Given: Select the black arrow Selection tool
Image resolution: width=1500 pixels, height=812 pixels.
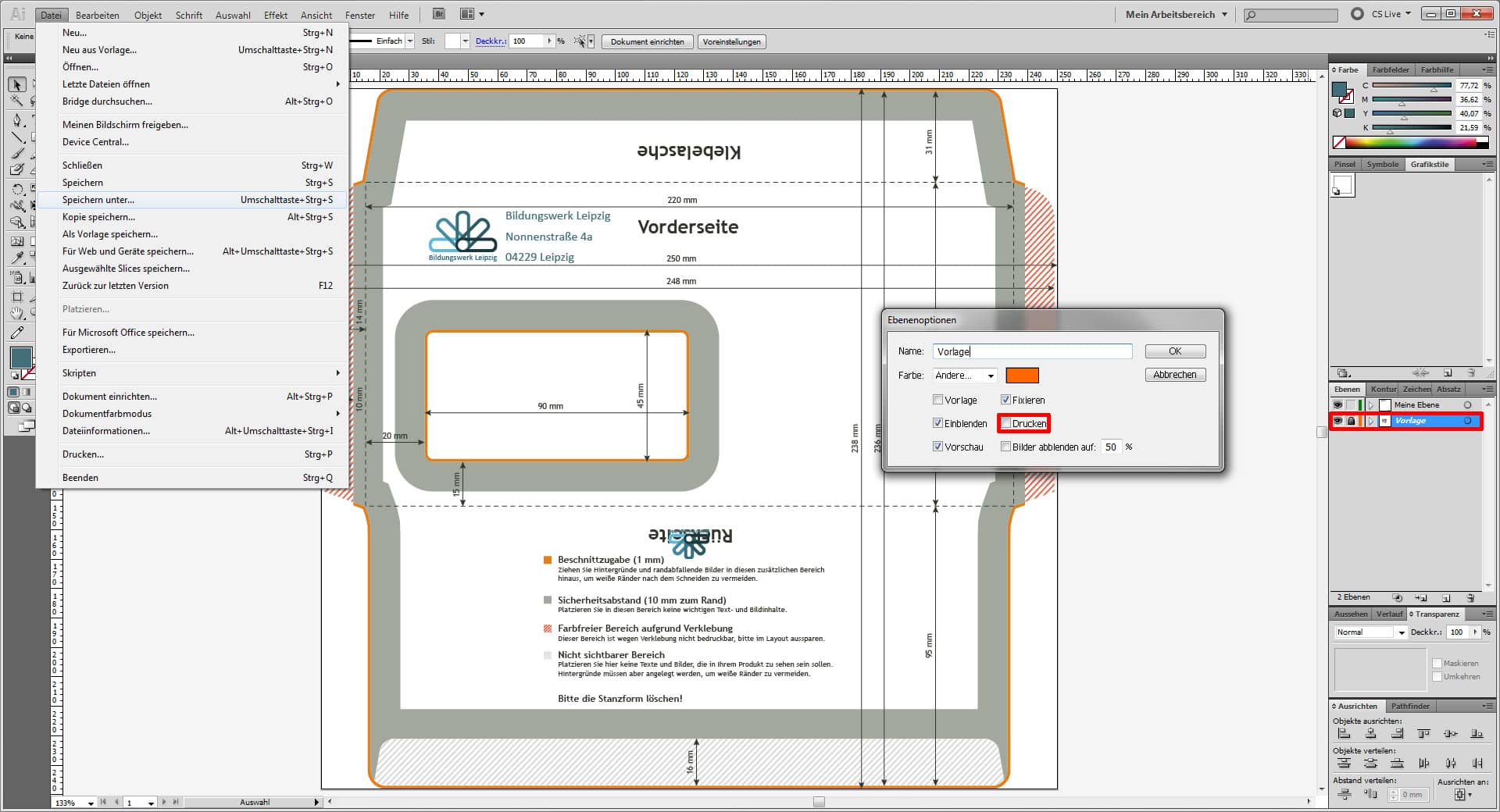Looking at the screenshot, I should click(x=17, y=84).
